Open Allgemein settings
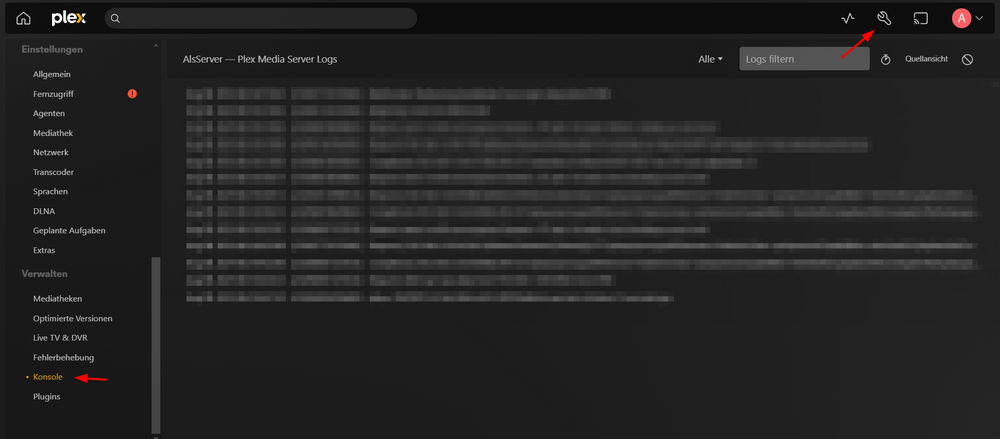1000x439 pixels. [x=52, y=75]
